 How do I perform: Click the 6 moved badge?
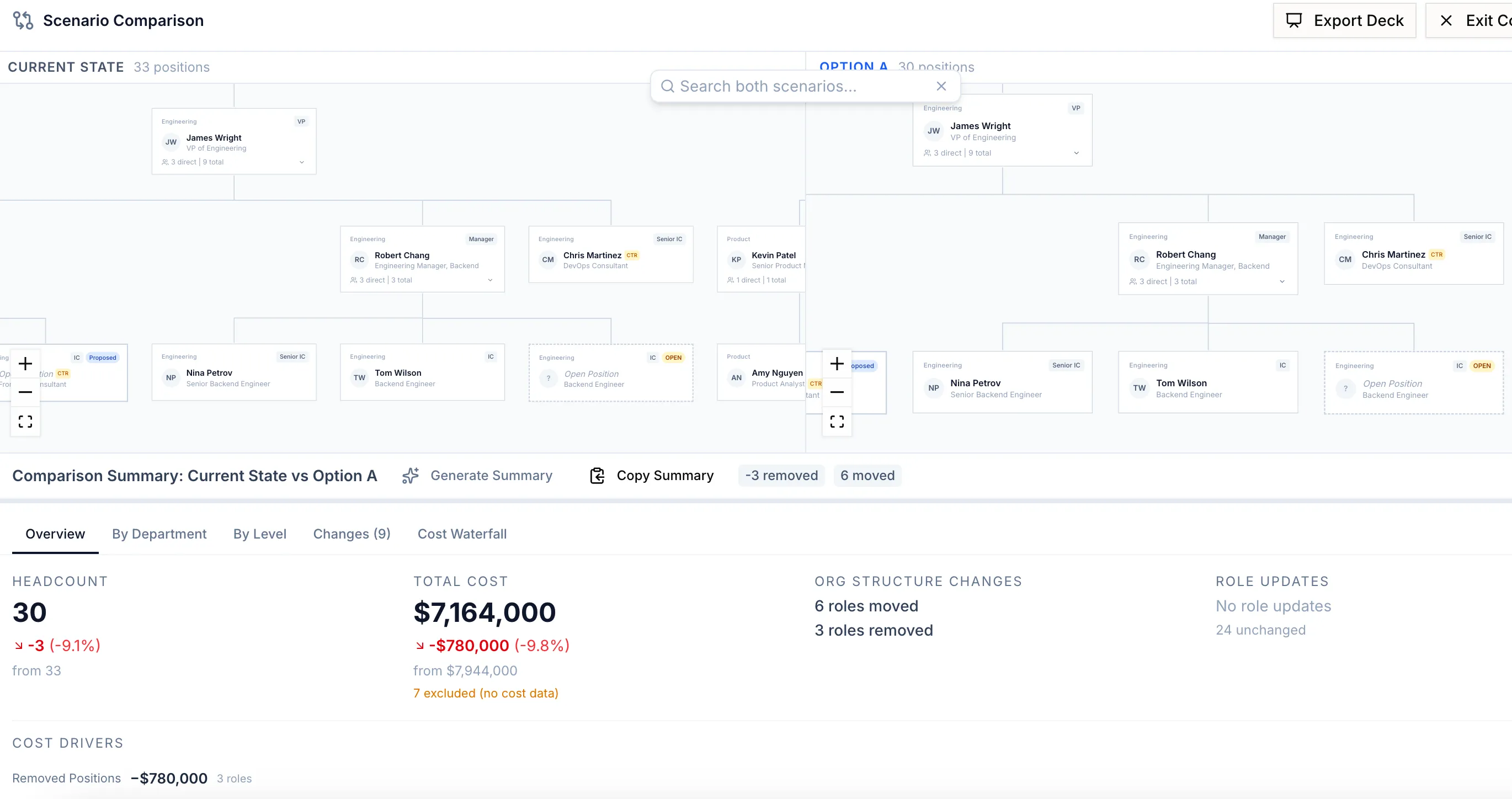[x=867, y=476]
